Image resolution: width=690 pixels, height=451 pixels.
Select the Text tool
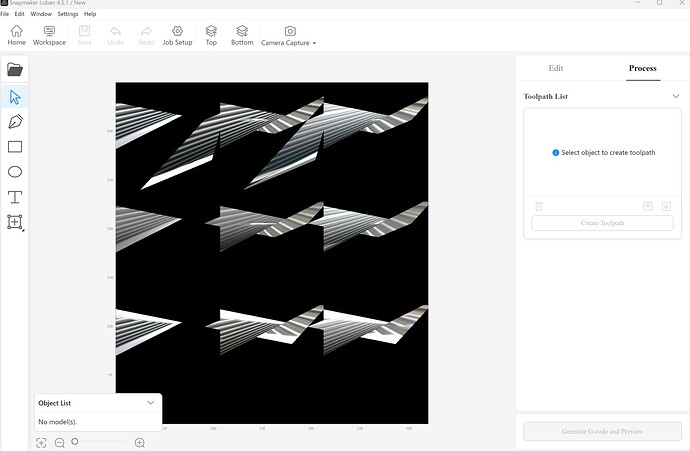(15, 197)
